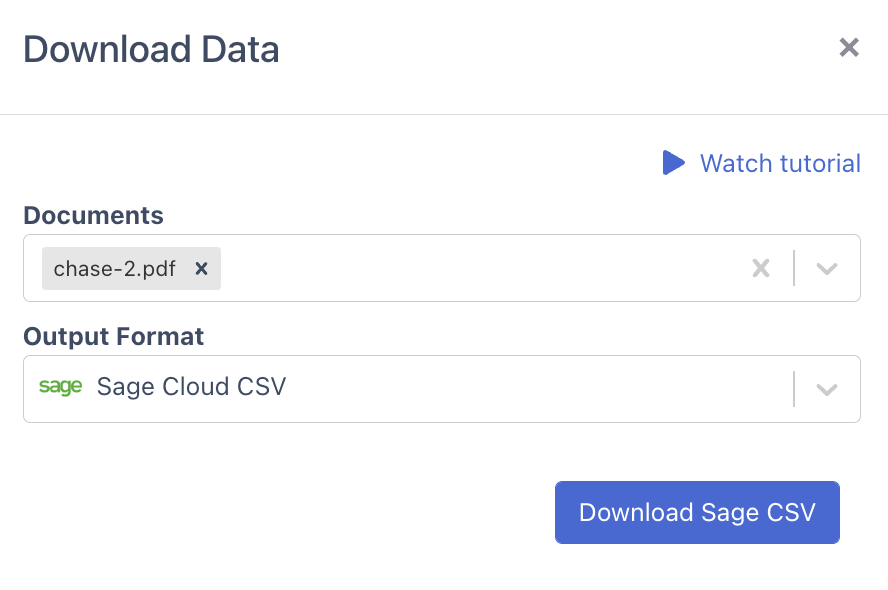Focus the empty area of Documents field
Screen dimensions: 888x590
point(480,268)
